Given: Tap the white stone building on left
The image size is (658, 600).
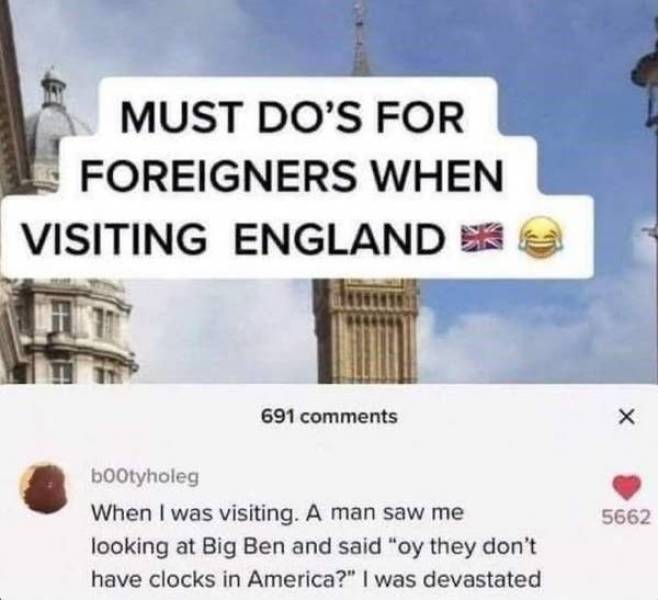Looking at the screenshot, I should coord(67,331).
